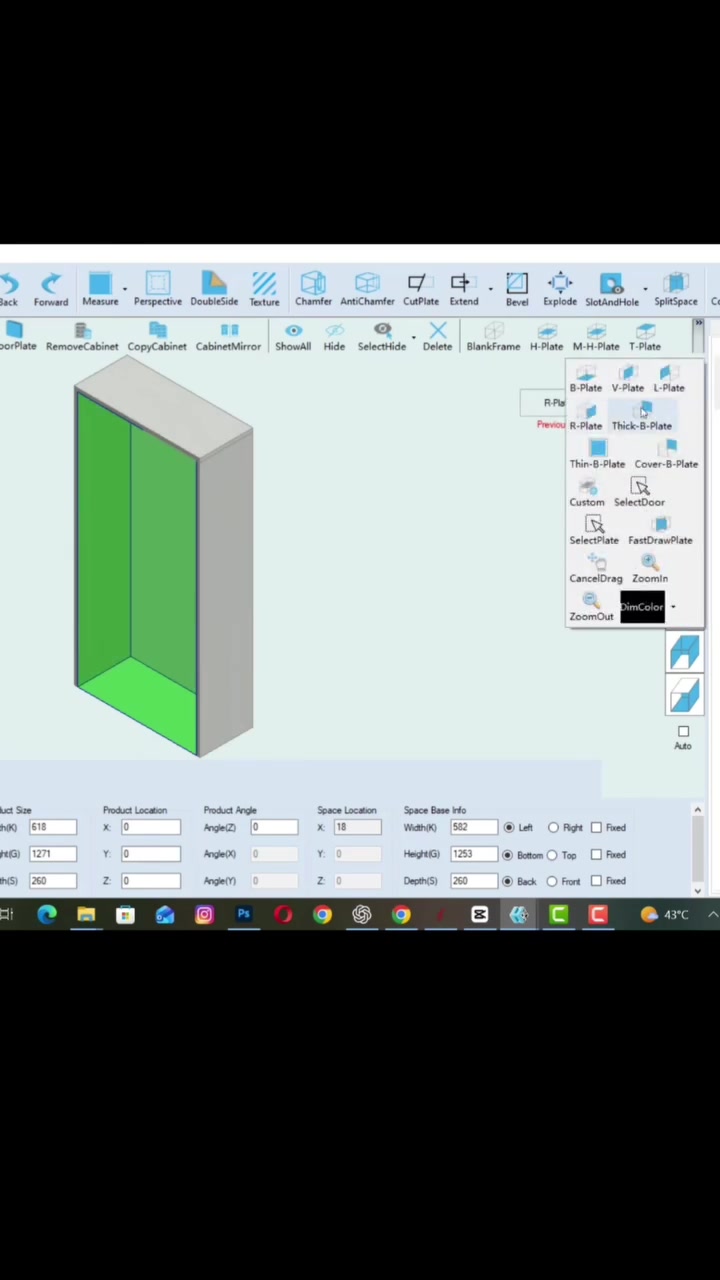Click CancelDrag in overflow menu
720x1280 pixels.
[596, 569]
